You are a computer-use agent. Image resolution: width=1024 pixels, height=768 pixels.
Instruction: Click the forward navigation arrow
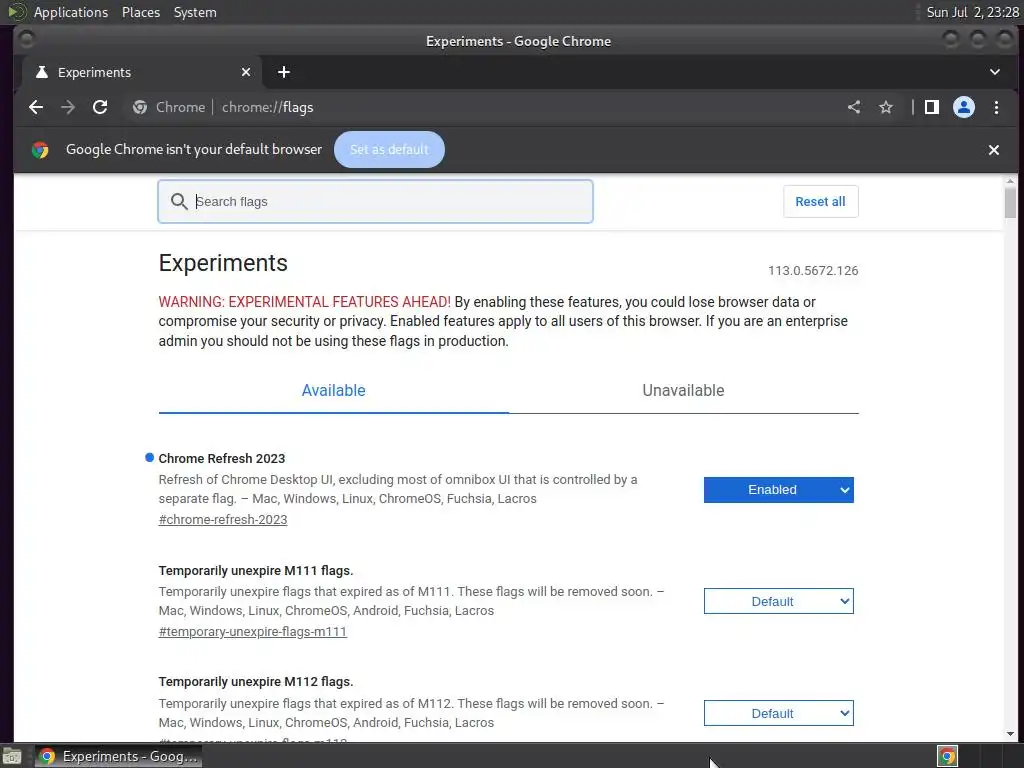(68, 107)
